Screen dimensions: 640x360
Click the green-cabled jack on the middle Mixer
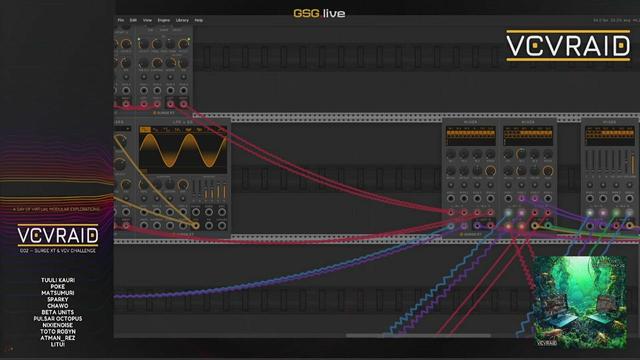(x=548, y=225)
